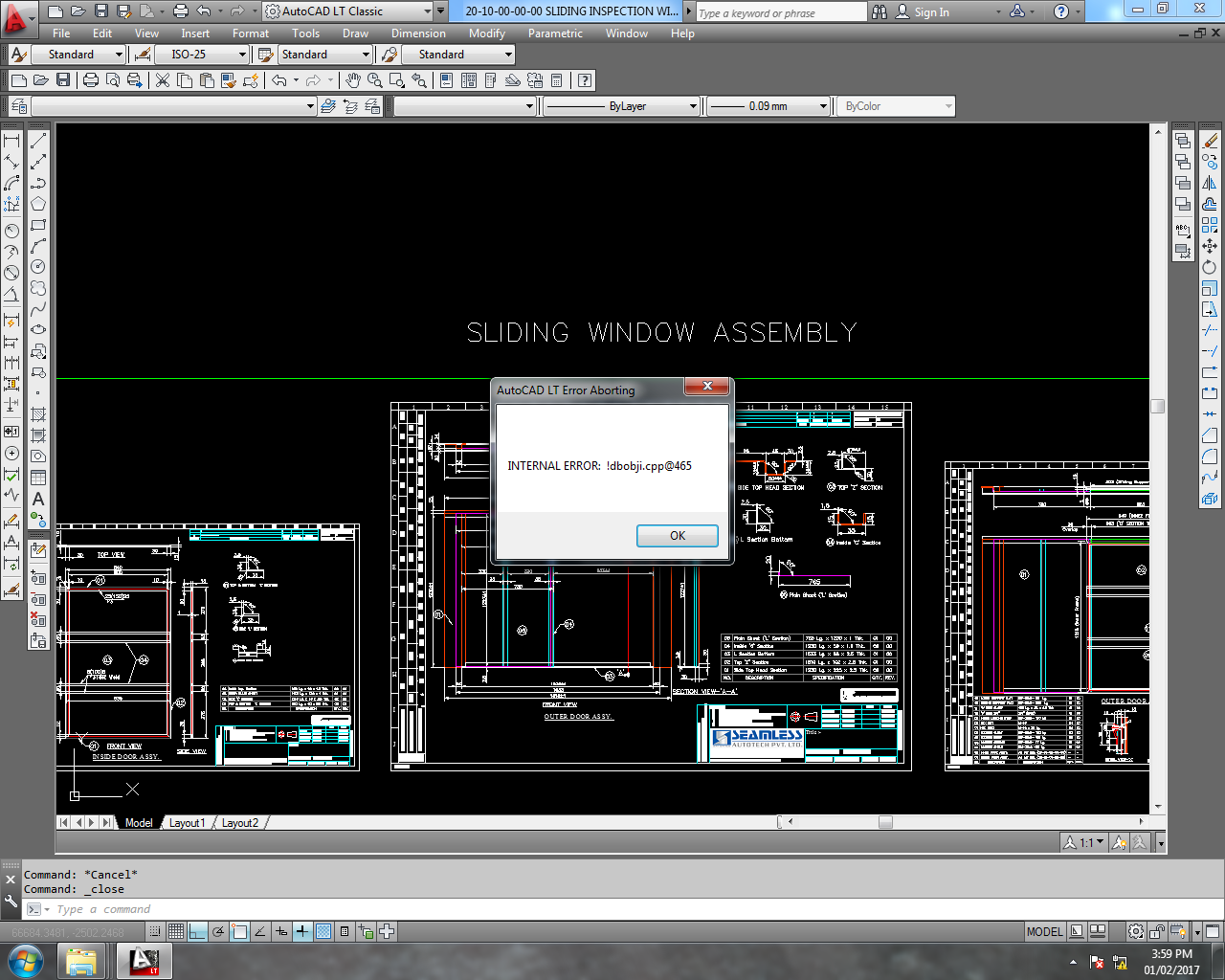1225x980 pixels.
Task: Click the Line tool in Draw toolbar
Action: coord(38,141)
